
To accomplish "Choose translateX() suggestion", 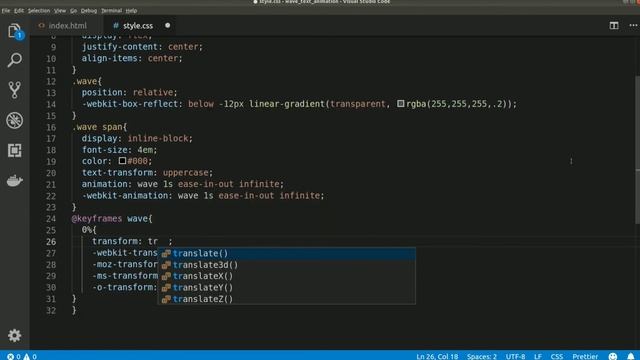I will [287, 276].
